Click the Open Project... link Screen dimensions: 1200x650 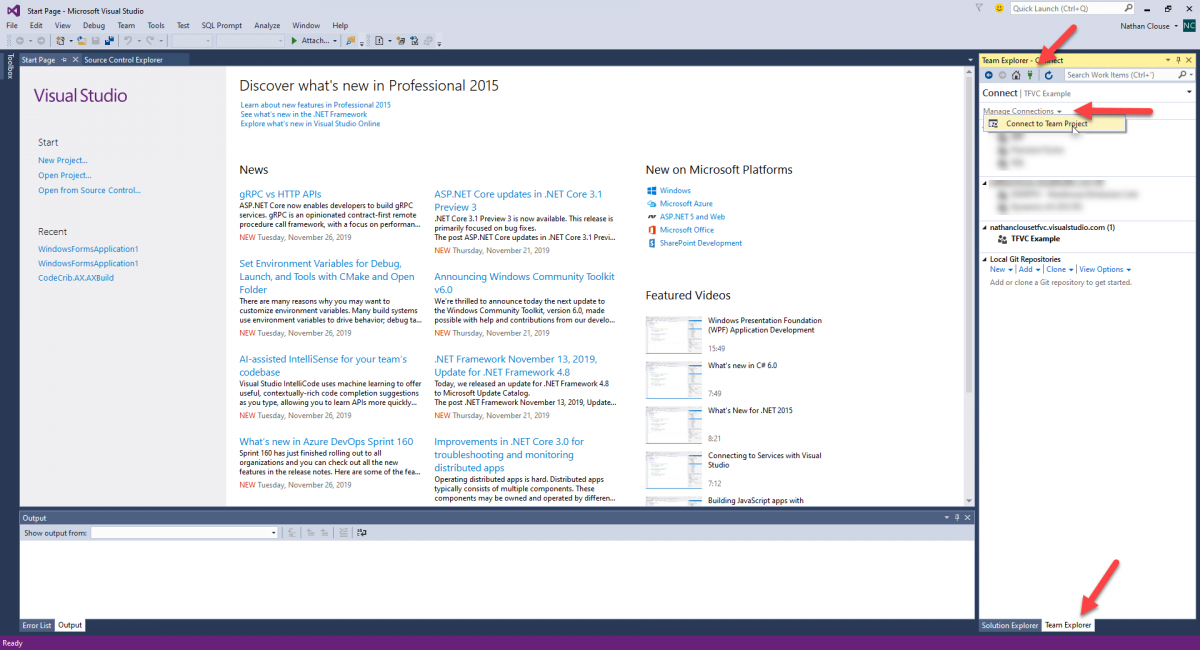(64, 175)
